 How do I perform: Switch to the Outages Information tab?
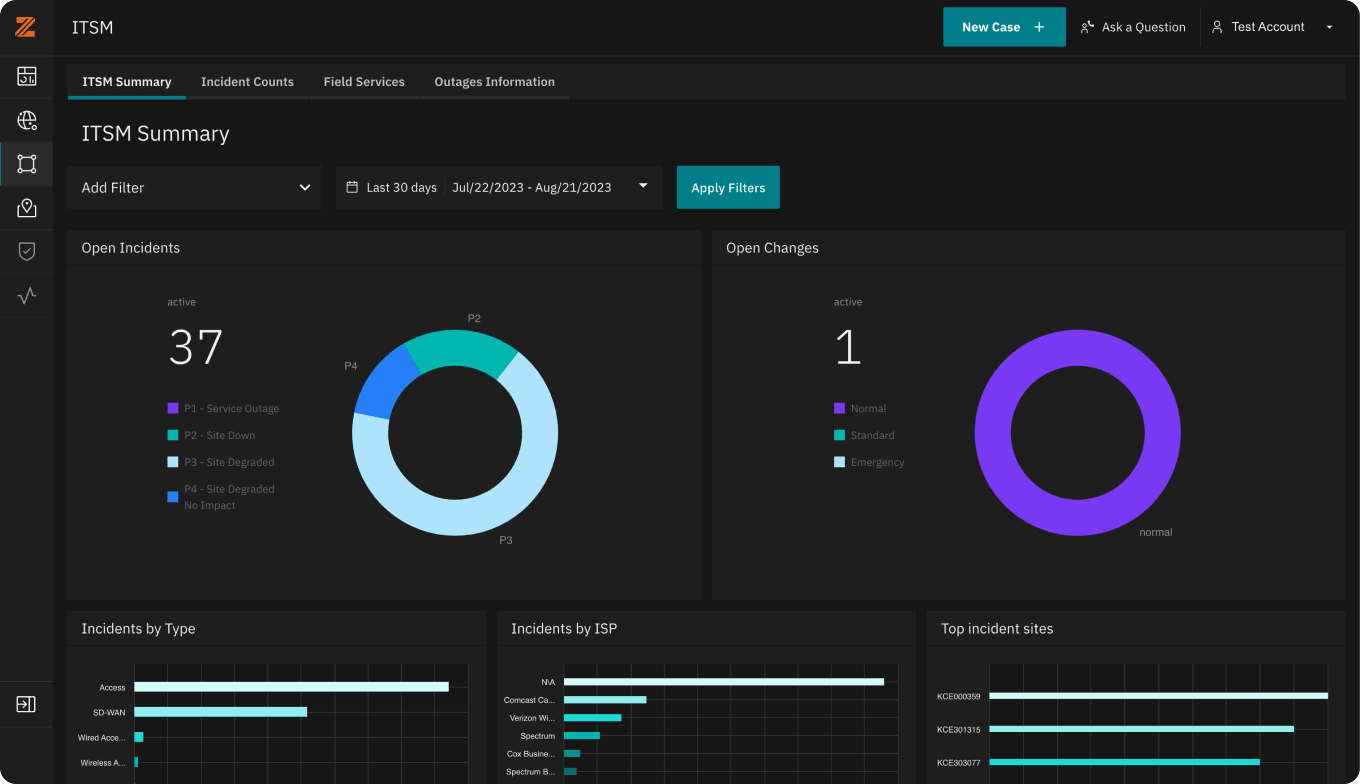pyautogui.click(x=494, y=82)
